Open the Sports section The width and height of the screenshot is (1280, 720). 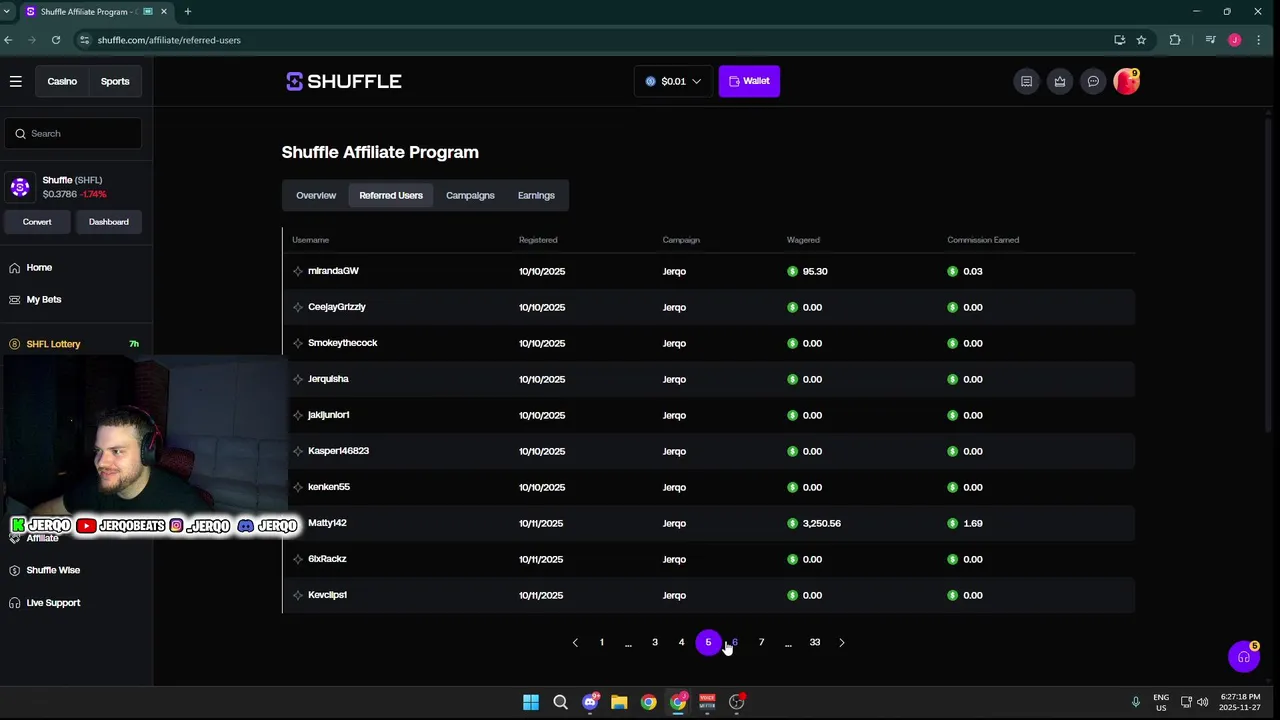(x=115, y=81)
